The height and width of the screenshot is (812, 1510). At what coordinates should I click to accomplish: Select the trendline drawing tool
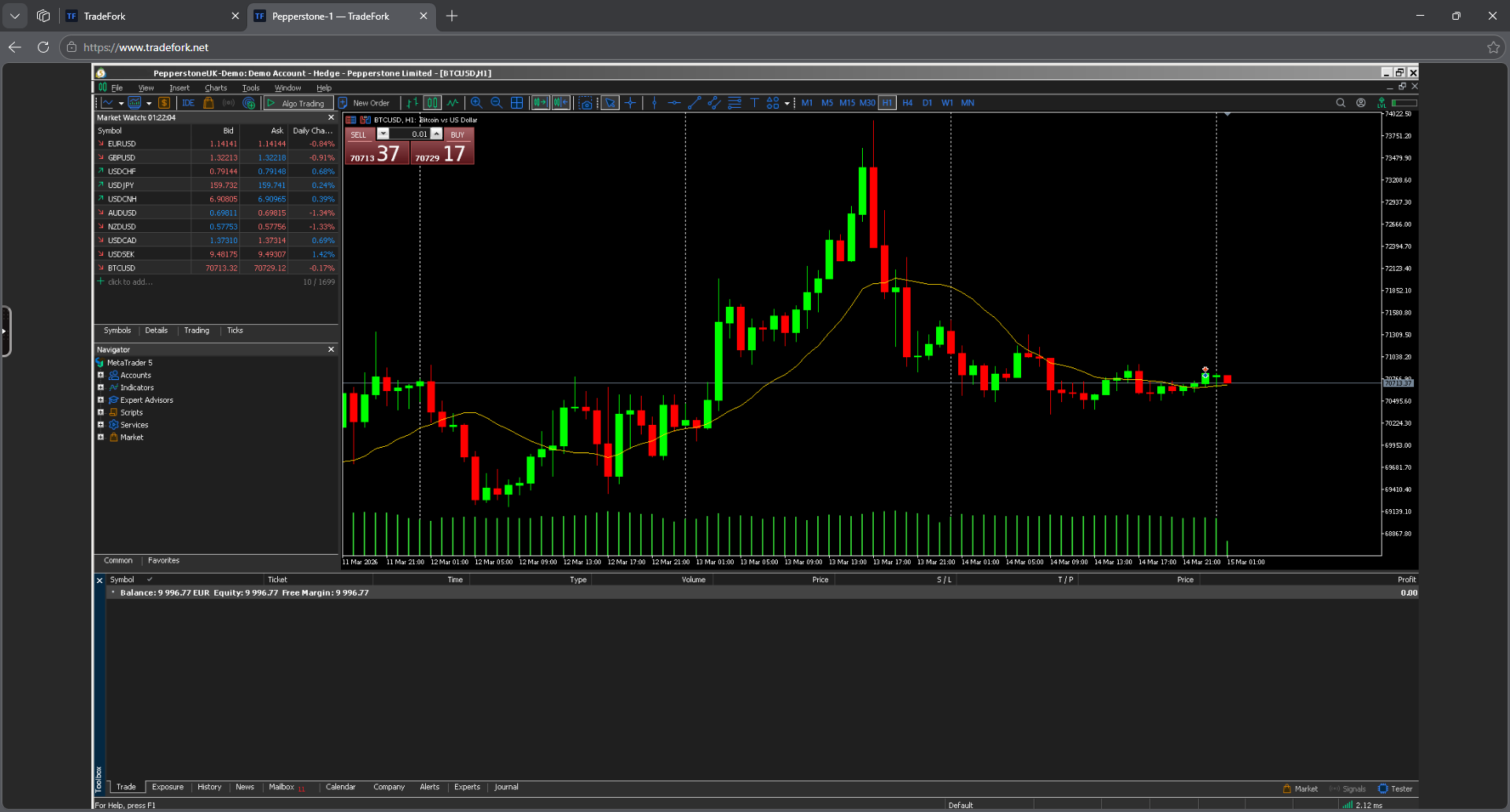pyautogui.click(x=694, y=103)
